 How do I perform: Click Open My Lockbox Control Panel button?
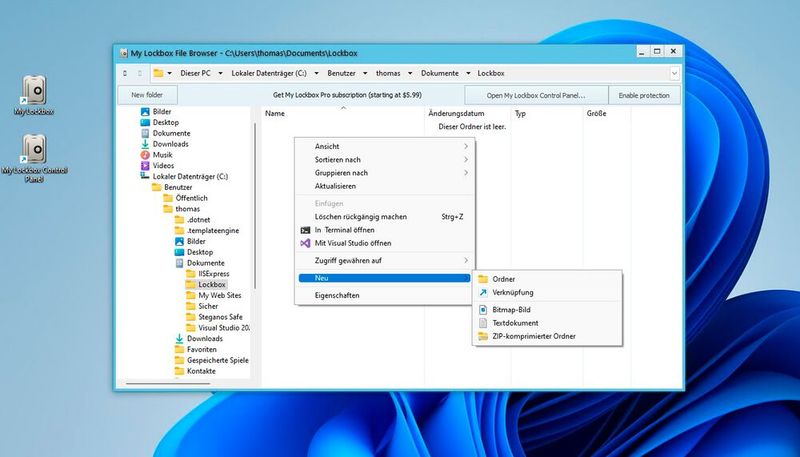(x=535, y=95)
